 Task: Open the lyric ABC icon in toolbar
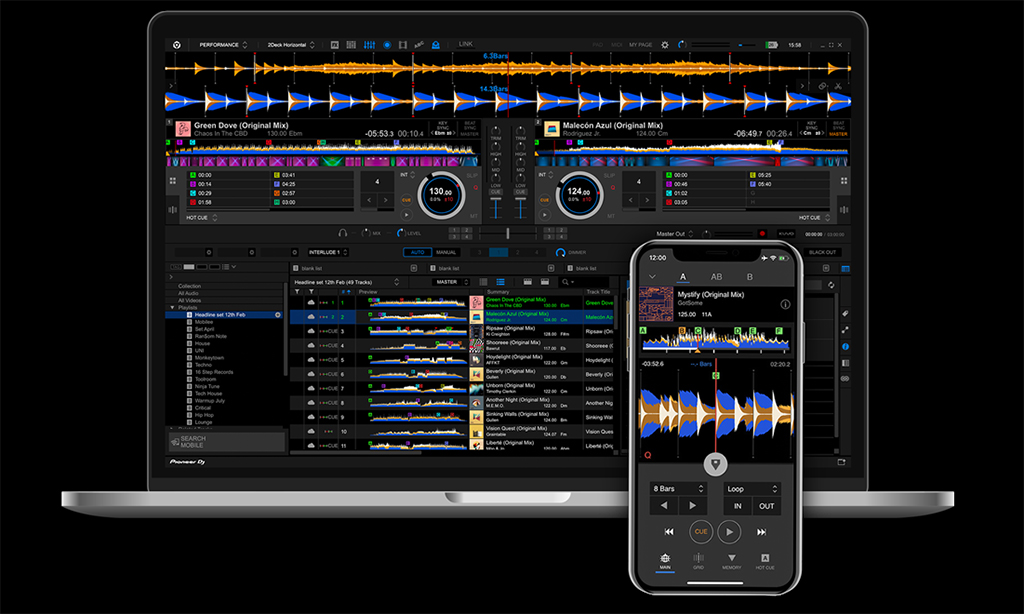tap(419, 44)
